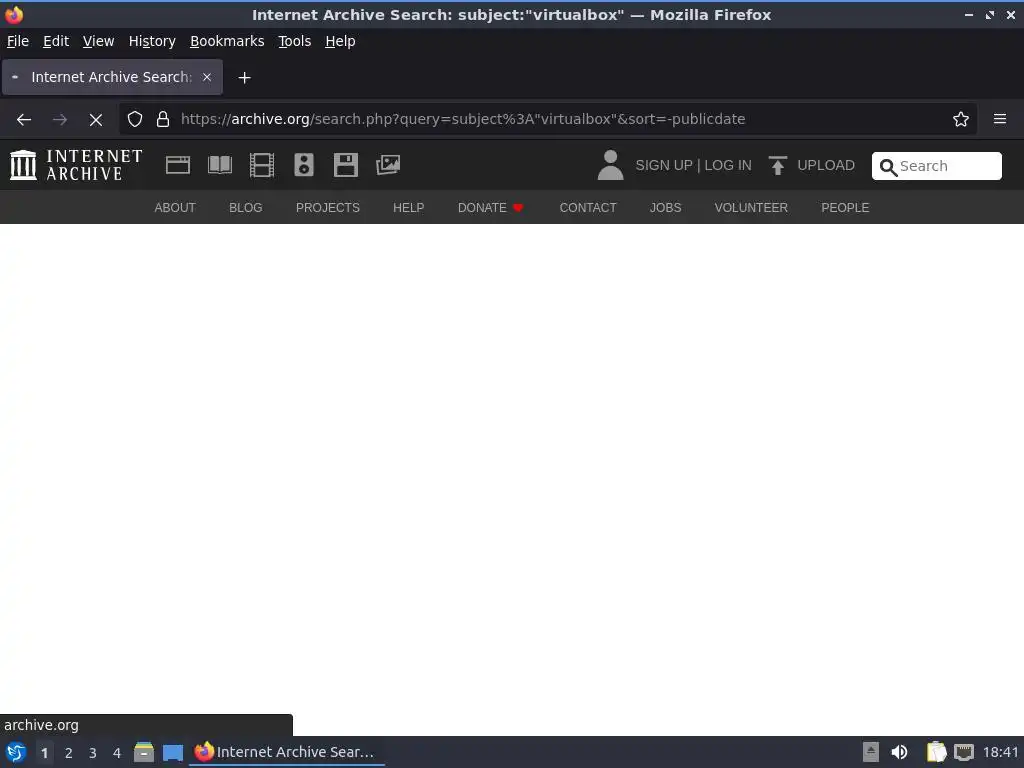Open the Audio speaker icon
This screenshot has width=1024, height=768.
point(304,165)
